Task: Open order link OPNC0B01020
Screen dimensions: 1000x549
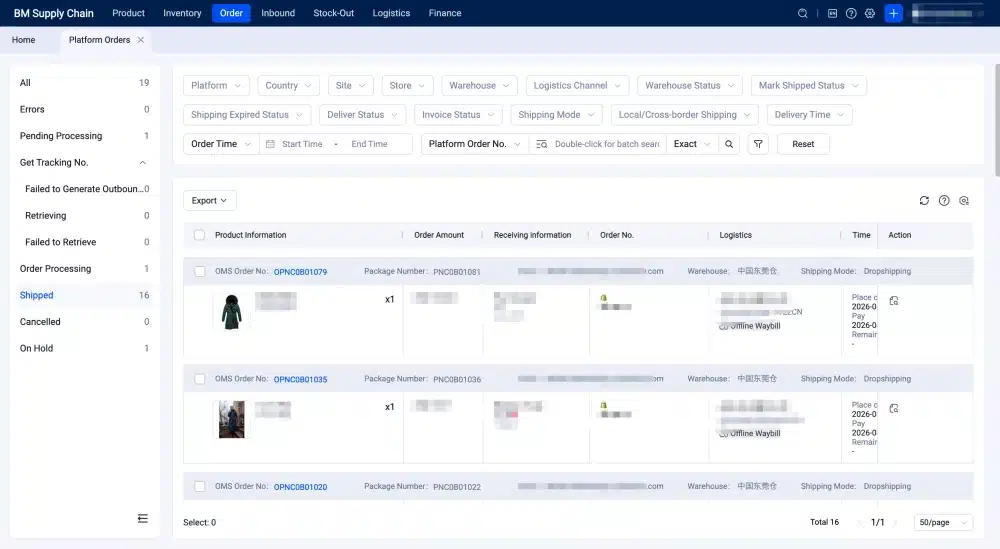Action: coord(300,487)
